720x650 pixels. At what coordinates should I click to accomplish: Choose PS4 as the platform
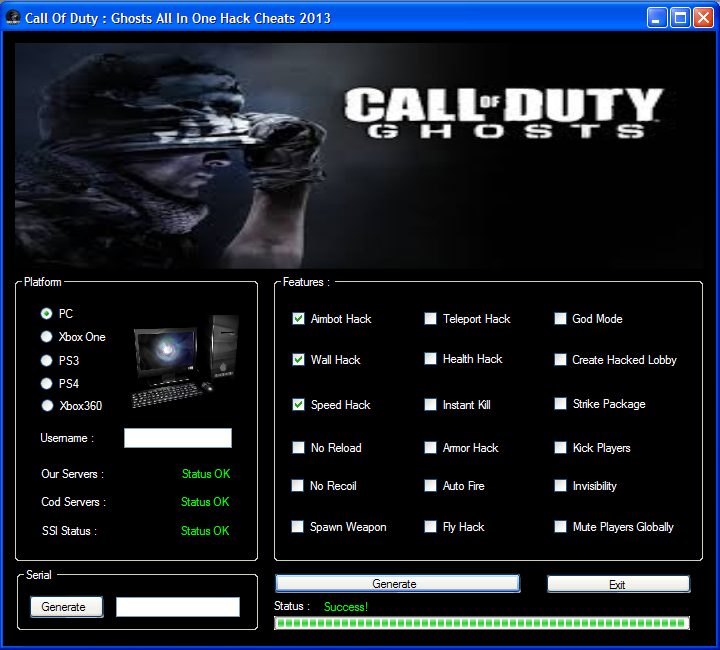tap(46, 383)
